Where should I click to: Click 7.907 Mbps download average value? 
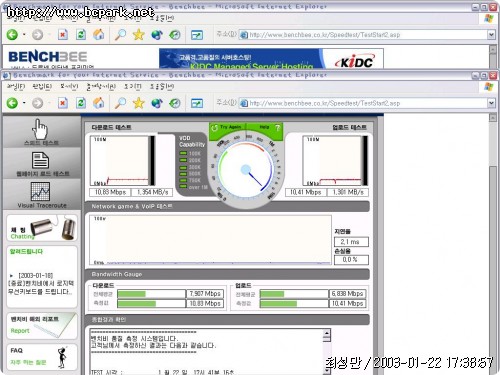(205, 294)
